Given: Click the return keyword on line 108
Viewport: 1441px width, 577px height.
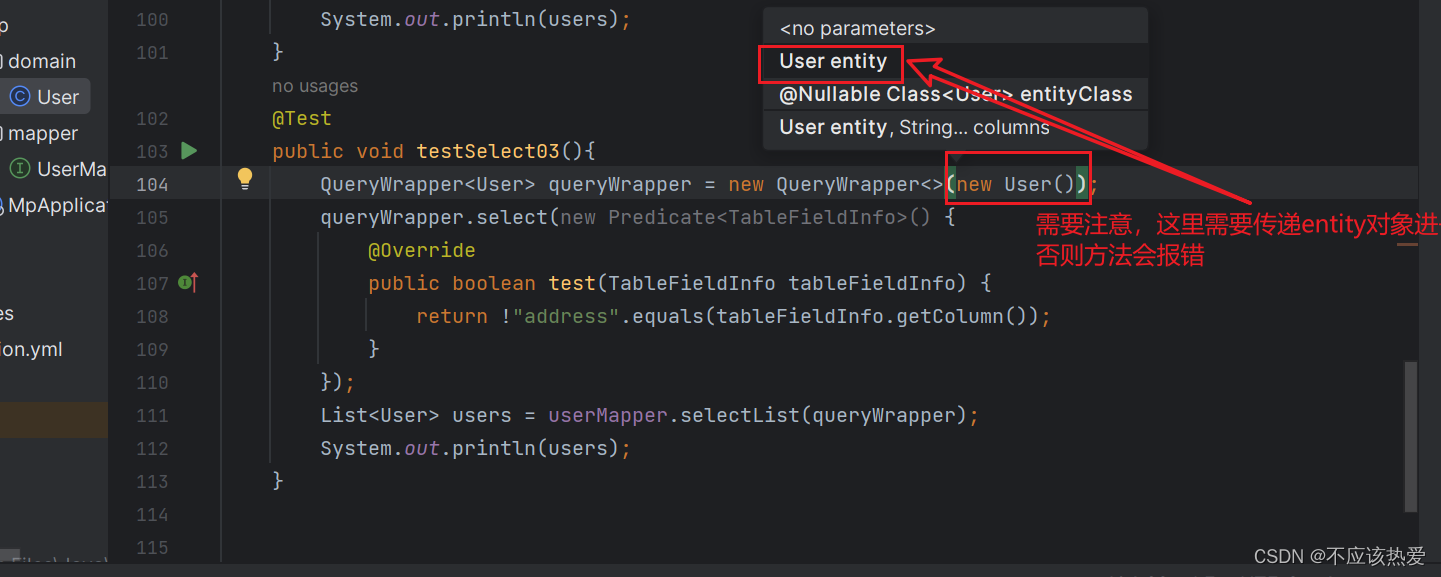Looking at the screenshot, I should tap(452, 316).
